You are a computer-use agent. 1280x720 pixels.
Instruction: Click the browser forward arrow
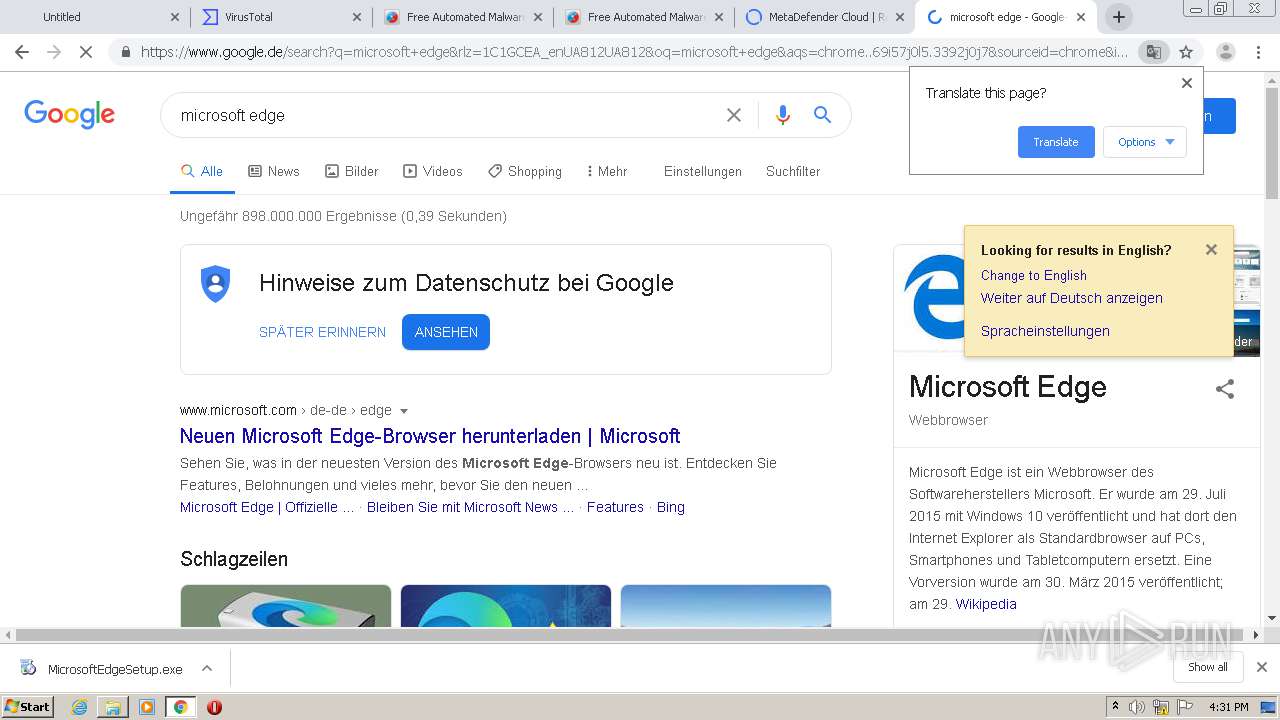(54, 52)
